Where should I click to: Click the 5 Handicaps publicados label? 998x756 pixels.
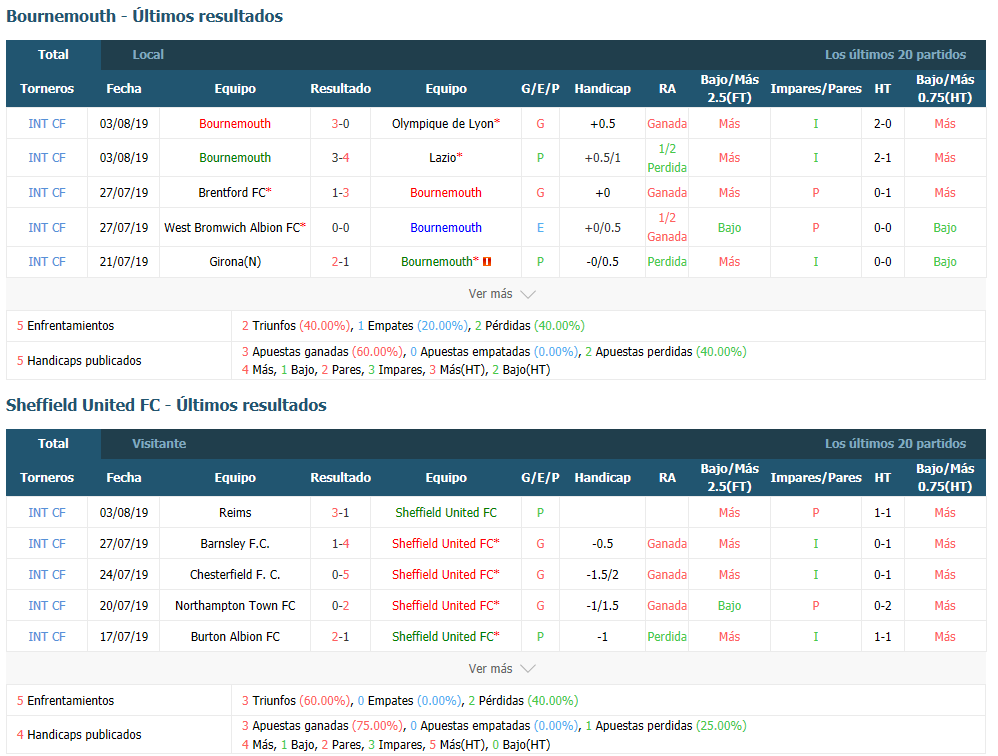(79, 360)
